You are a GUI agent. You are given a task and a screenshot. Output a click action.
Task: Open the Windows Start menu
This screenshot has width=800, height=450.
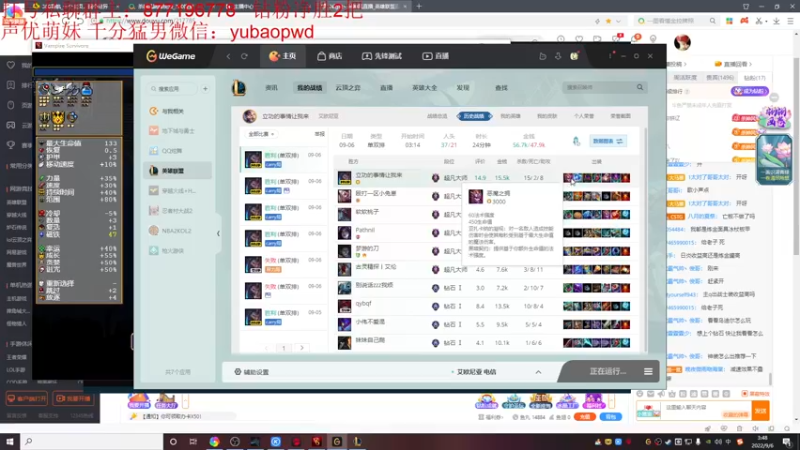(x=9, y=441)
